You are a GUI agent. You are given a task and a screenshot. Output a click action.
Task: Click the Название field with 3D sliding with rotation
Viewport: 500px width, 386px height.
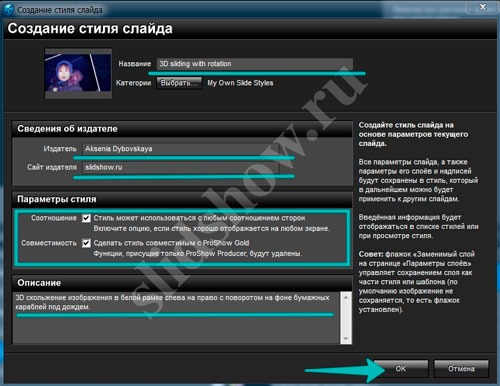click(255, 64)
